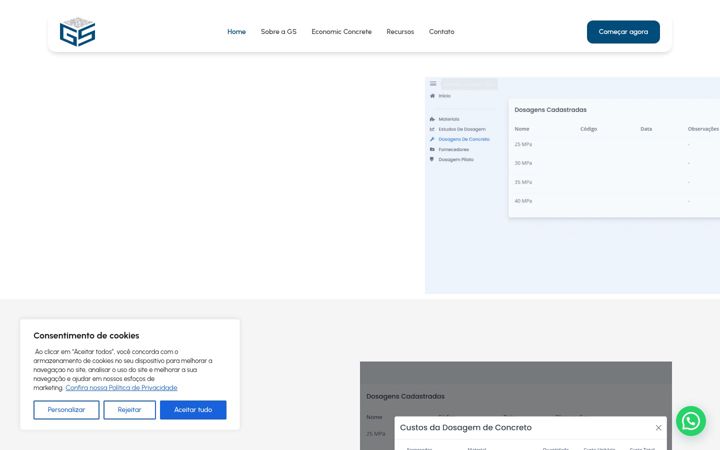Click the GS logo in the header

tap(78, 32)
